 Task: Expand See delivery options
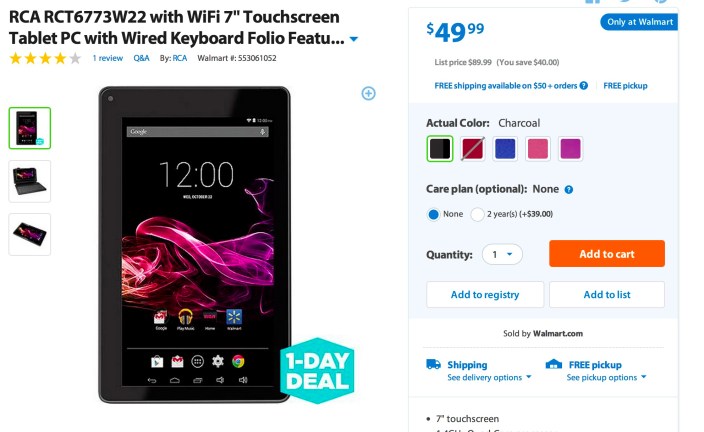click(489, 377)
